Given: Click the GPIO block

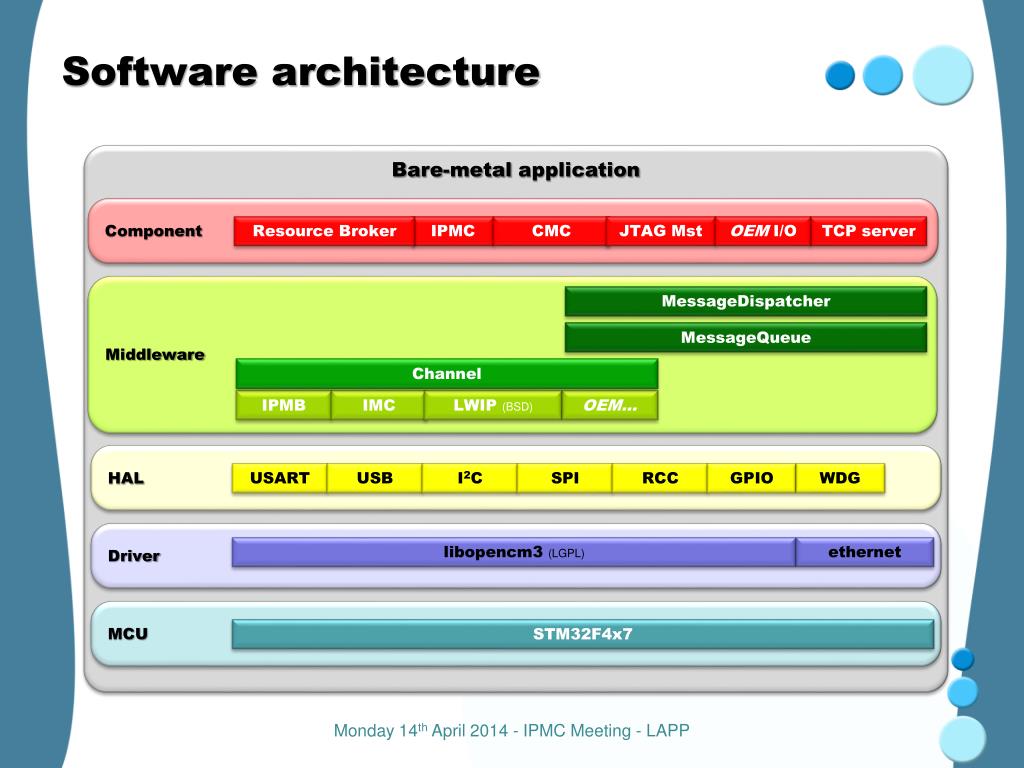Looking at the screenshot, I should tap(751, 478).
